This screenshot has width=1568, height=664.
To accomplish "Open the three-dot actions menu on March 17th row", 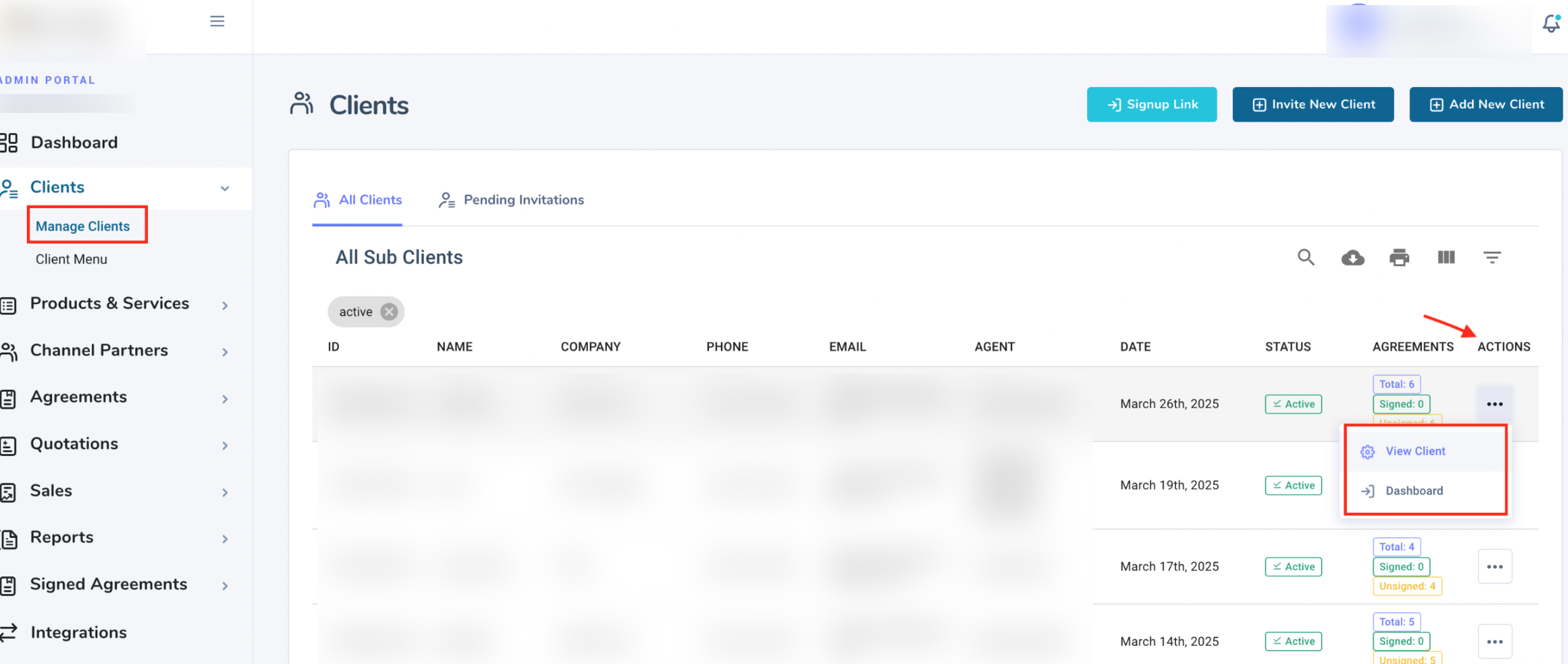I will [1495, 566].
